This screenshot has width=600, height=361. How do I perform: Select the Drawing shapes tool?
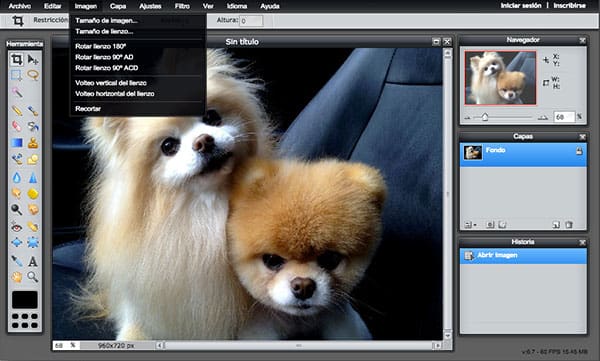click(x=33, y=159)
